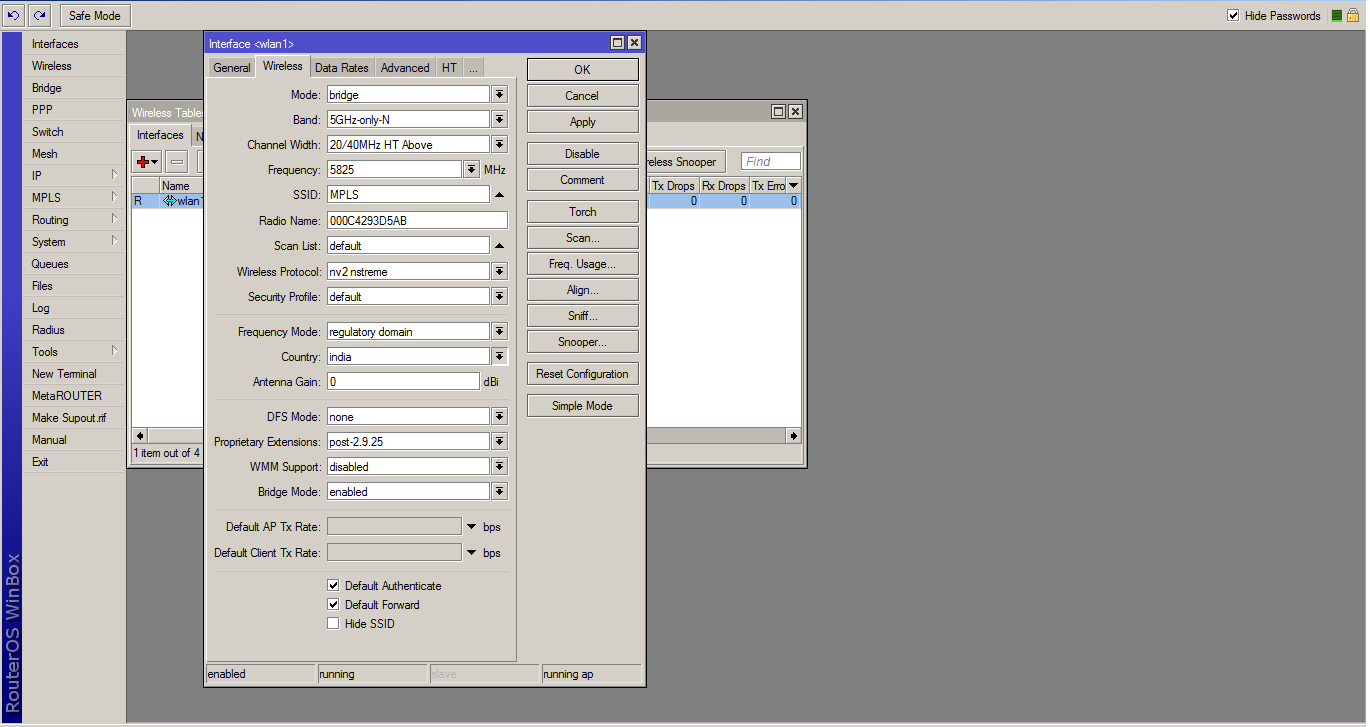The width and height of the screenshot is (1370, 727).
Task: Toggle the Hide Passwords checkbox
Action: tap(1233, 16)
